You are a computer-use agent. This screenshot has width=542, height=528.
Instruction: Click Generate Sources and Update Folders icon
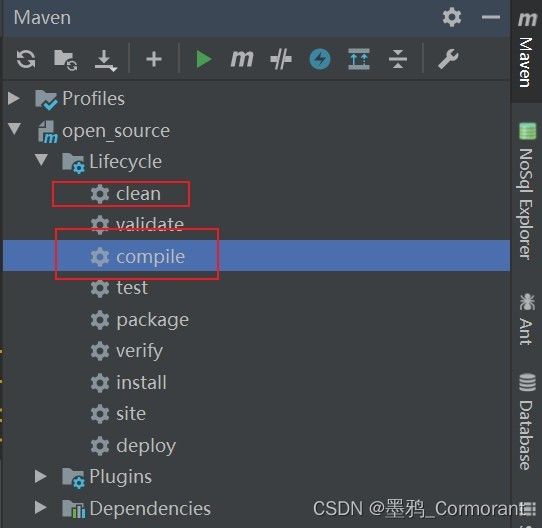(65, 59)
